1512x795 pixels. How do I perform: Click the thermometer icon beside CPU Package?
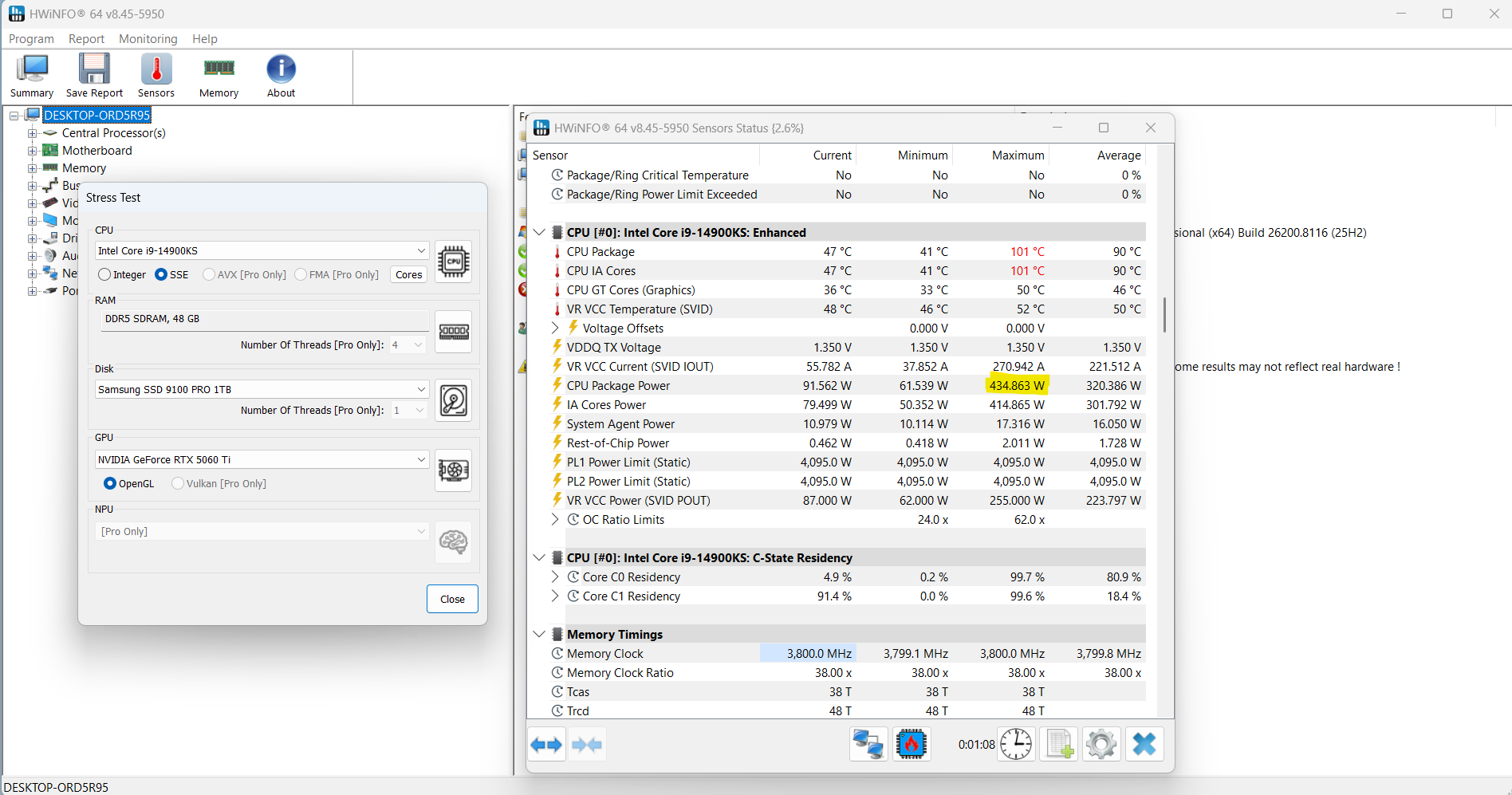tap(557, 252)
